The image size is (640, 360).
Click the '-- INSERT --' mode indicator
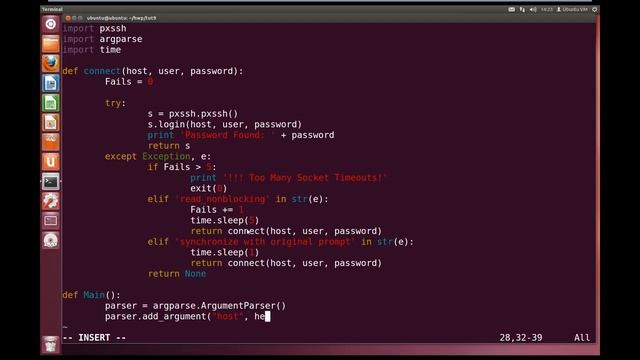tap(94, 338)
